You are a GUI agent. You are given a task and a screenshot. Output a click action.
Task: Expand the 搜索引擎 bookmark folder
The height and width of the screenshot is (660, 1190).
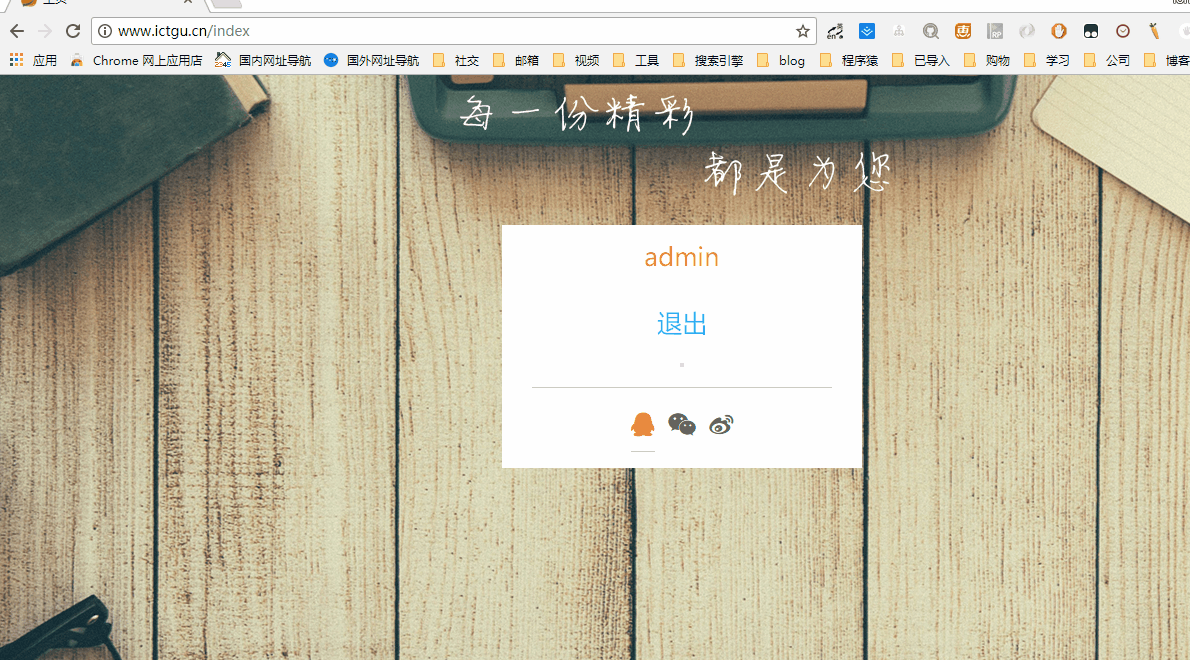click(x=708, y=61)
